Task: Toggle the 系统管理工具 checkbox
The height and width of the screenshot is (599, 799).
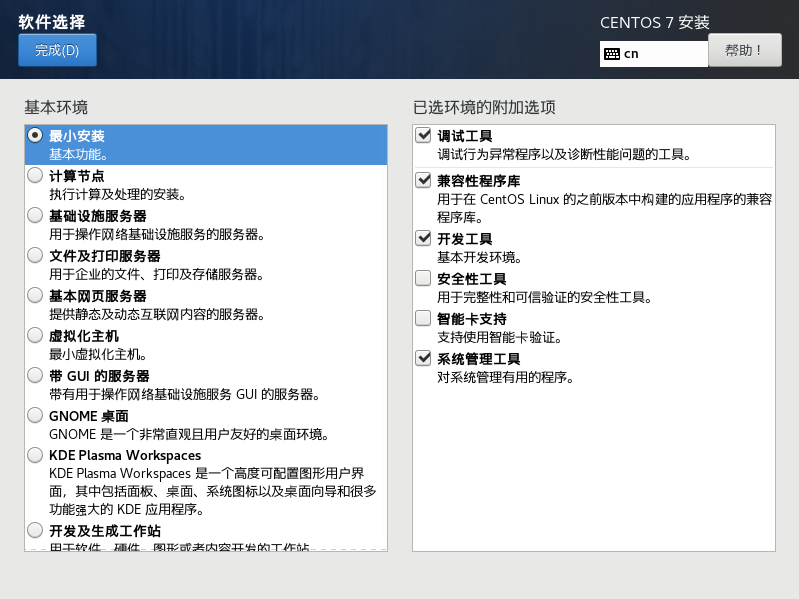Action: (423, 358)
